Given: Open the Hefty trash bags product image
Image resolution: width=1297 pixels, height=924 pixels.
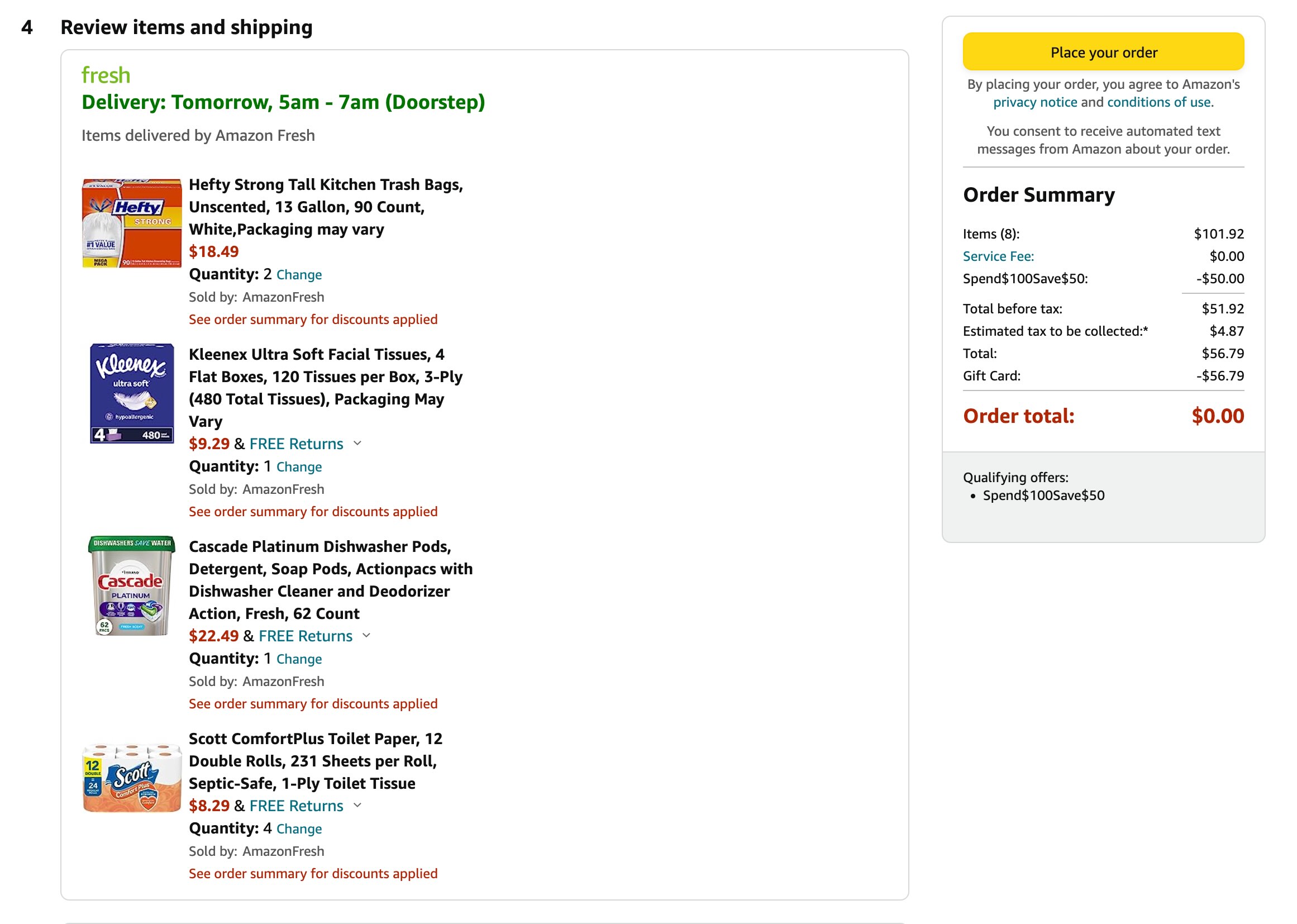Looking at the screenshot, I should [132, 223].
